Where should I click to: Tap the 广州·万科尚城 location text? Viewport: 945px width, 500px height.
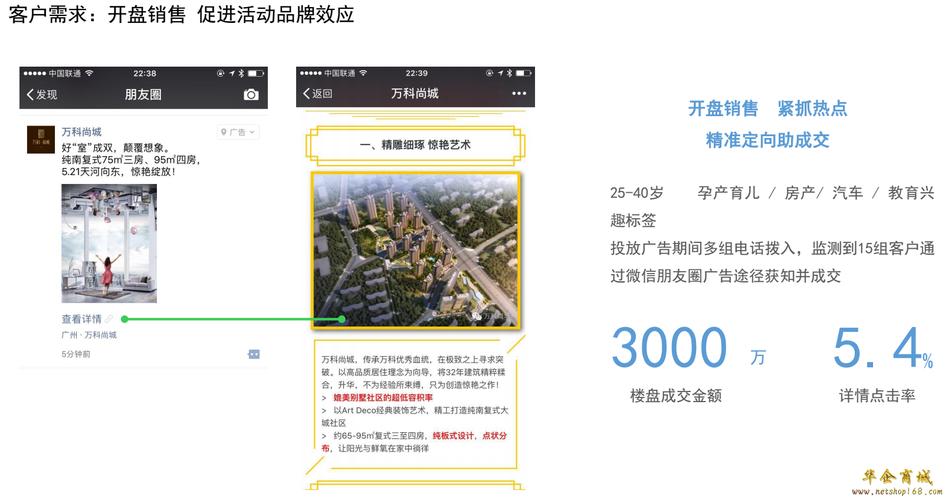[89, 335]
